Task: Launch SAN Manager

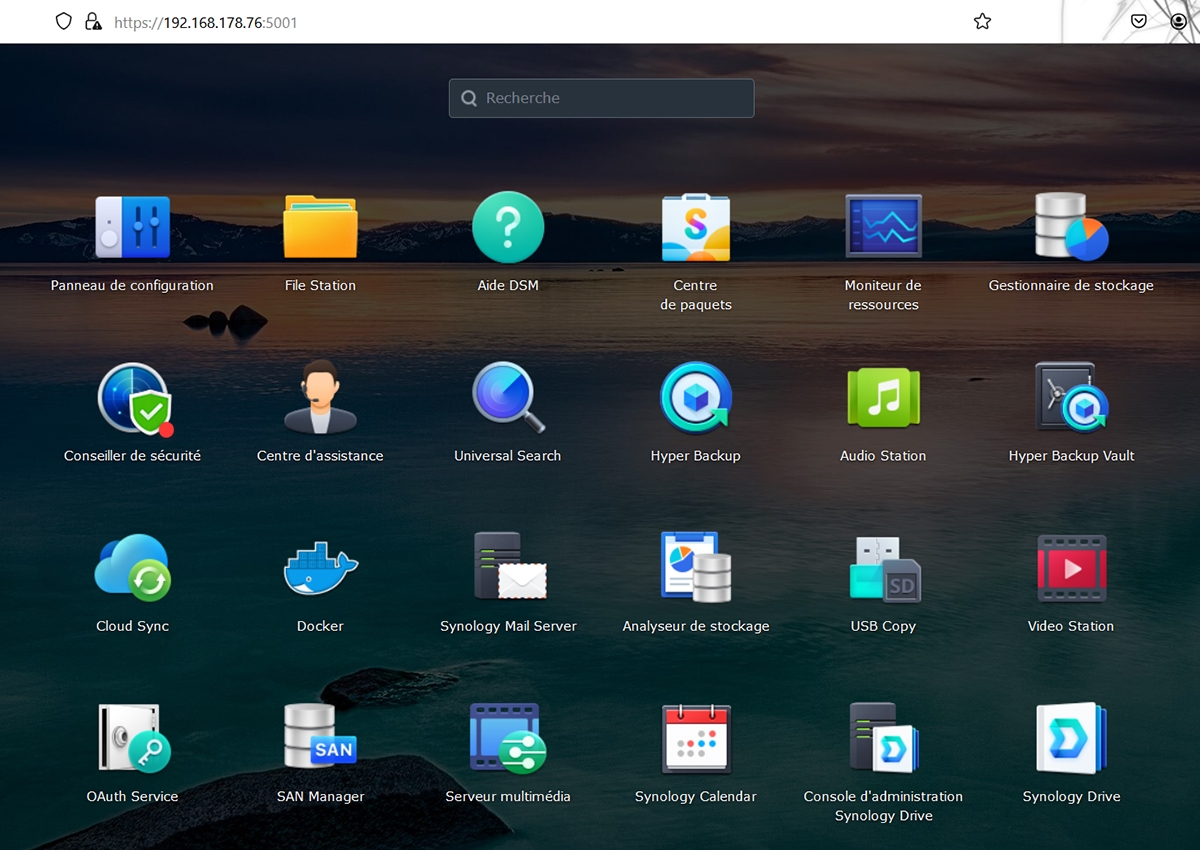Action: (x=320, y=737)
